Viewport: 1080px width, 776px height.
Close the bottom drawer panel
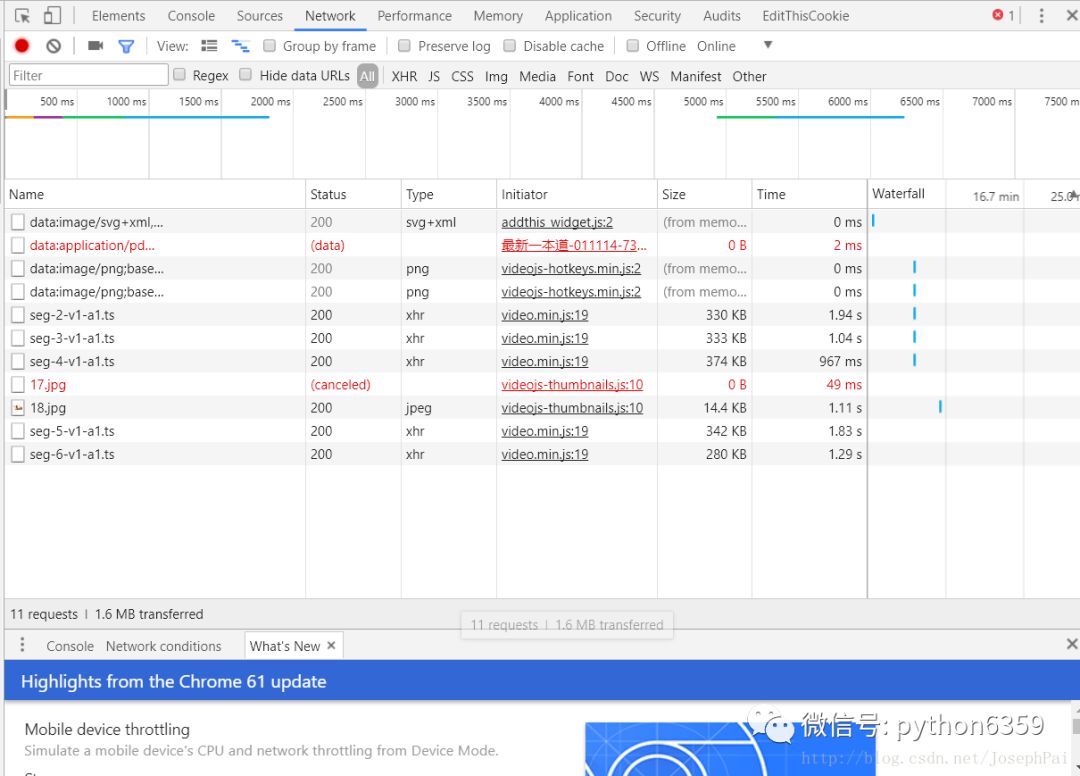point(1072,644)
